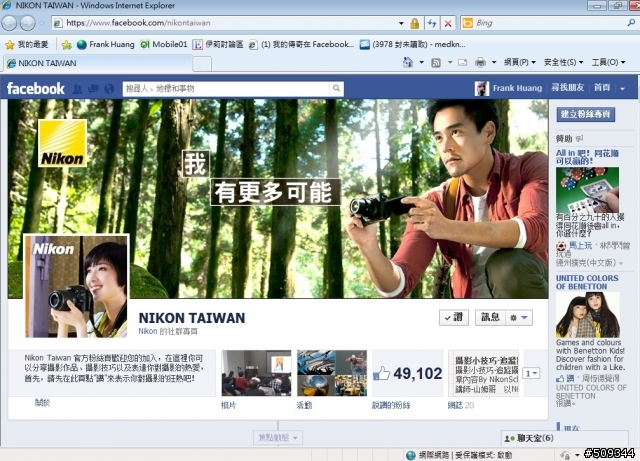
Task: Open the 聊天室(6) chat bar
Action: click(x=564, y=438)
